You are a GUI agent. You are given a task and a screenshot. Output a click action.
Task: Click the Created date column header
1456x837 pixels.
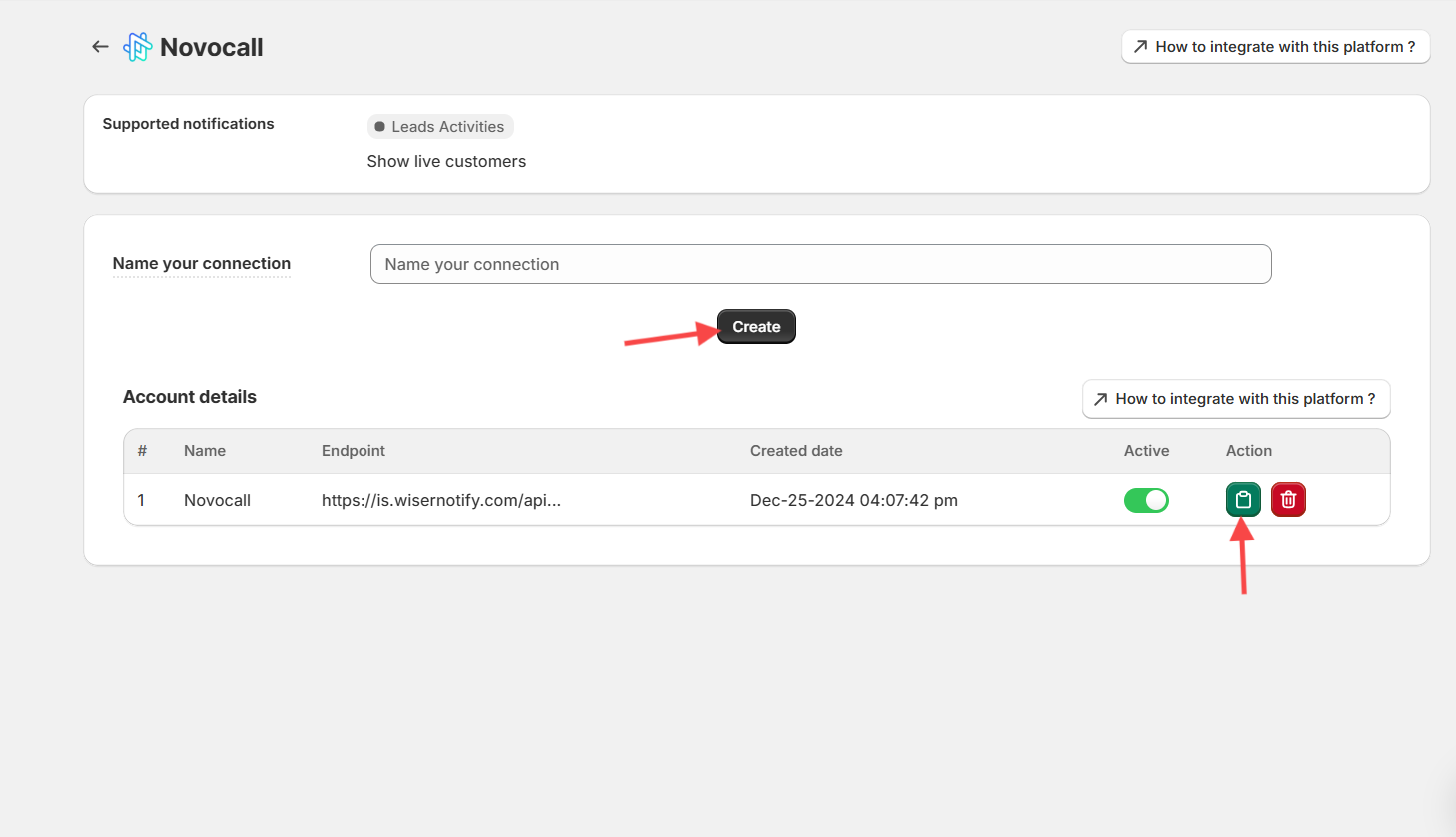tap(796, 451)
